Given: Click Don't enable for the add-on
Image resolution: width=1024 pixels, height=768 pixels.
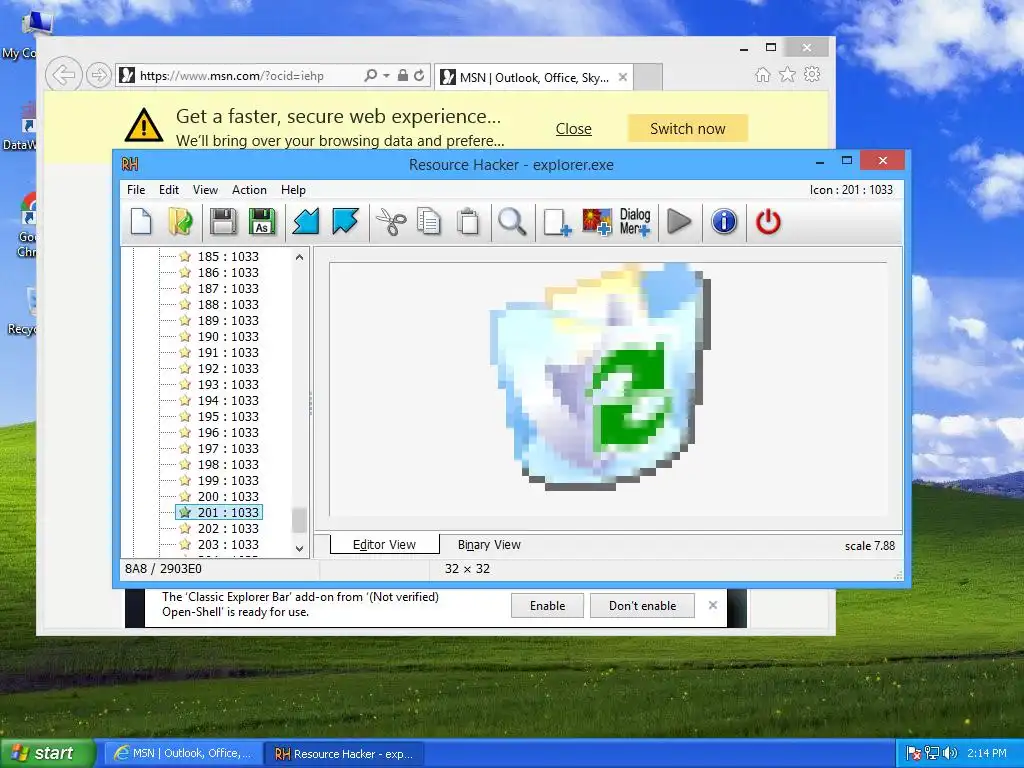Looking at the screenshot, I should point(642,605).
